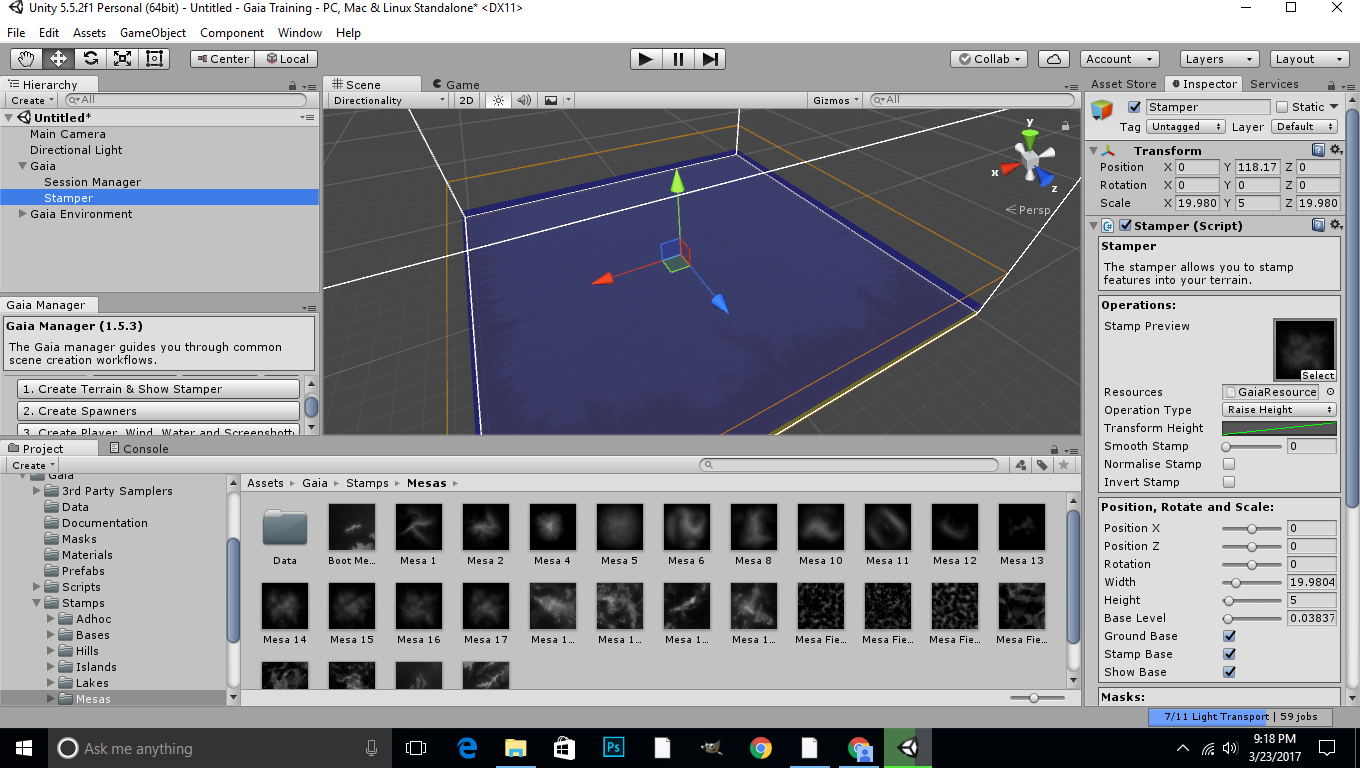Select the Rect transform tool

[x=154, y=59]
